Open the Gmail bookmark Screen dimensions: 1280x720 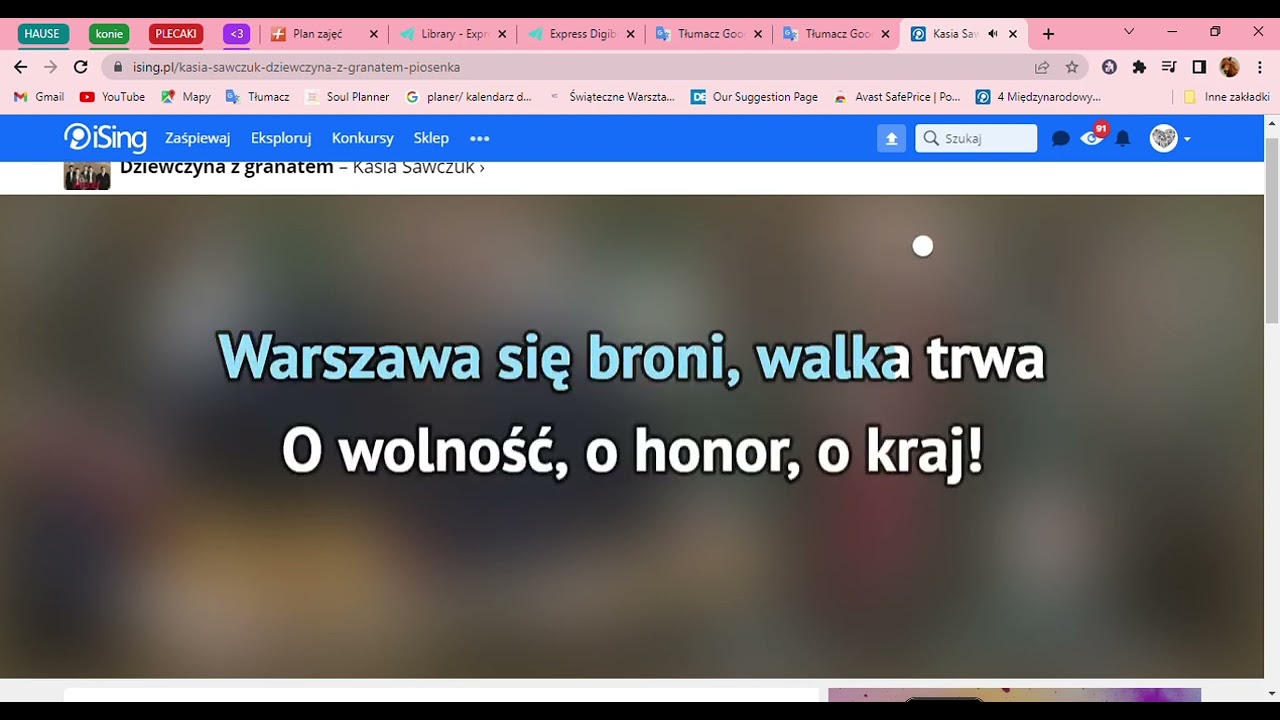39,97
